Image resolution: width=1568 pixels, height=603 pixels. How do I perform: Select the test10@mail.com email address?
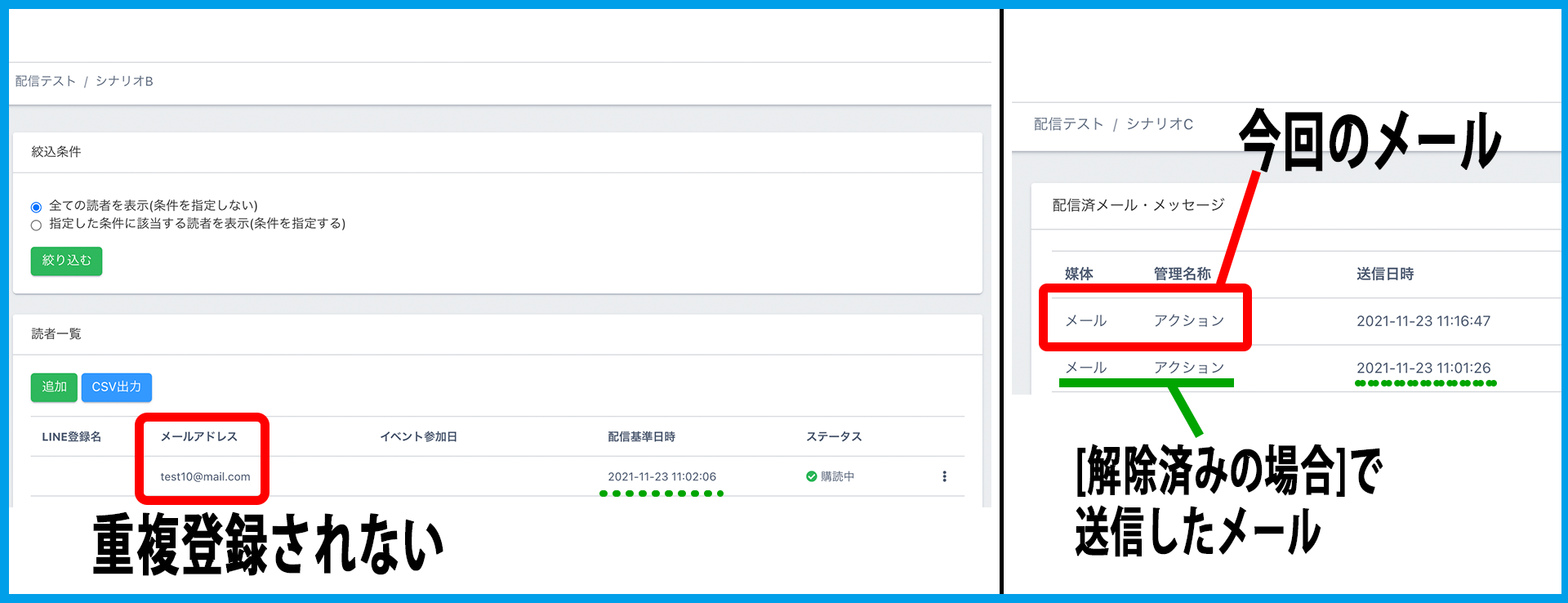(x=205, y=477)
